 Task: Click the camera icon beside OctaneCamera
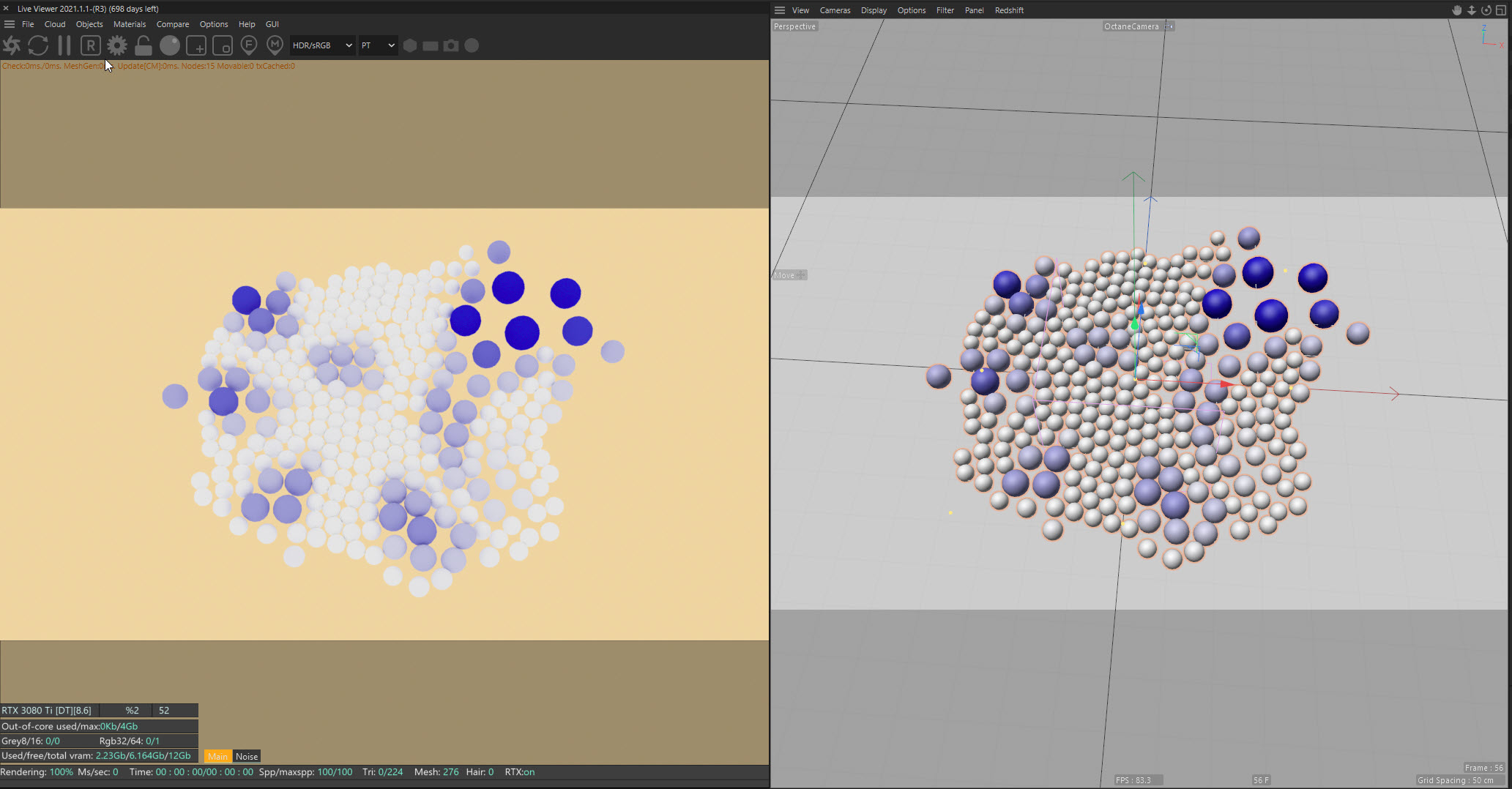(x=1169, y=26)
